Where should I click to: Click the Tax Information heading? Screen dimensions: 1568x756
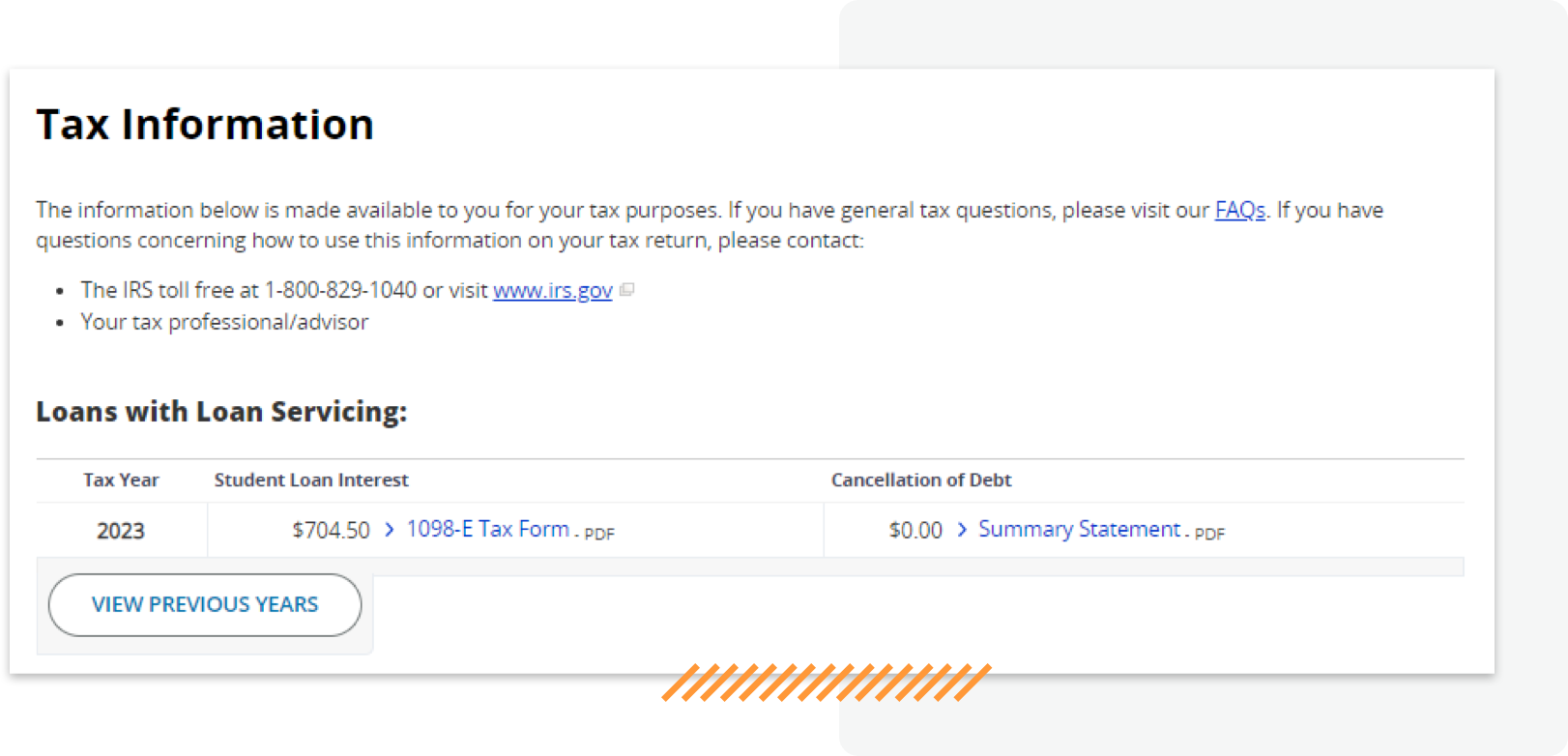205,125
